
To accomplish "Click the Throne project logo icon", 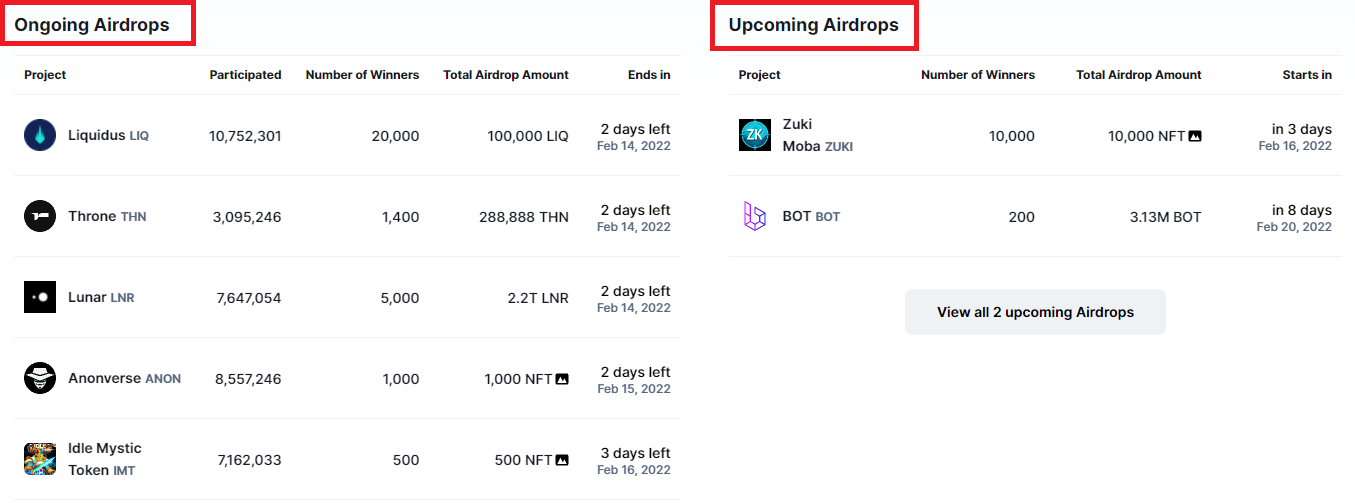I will click(40, 216).
